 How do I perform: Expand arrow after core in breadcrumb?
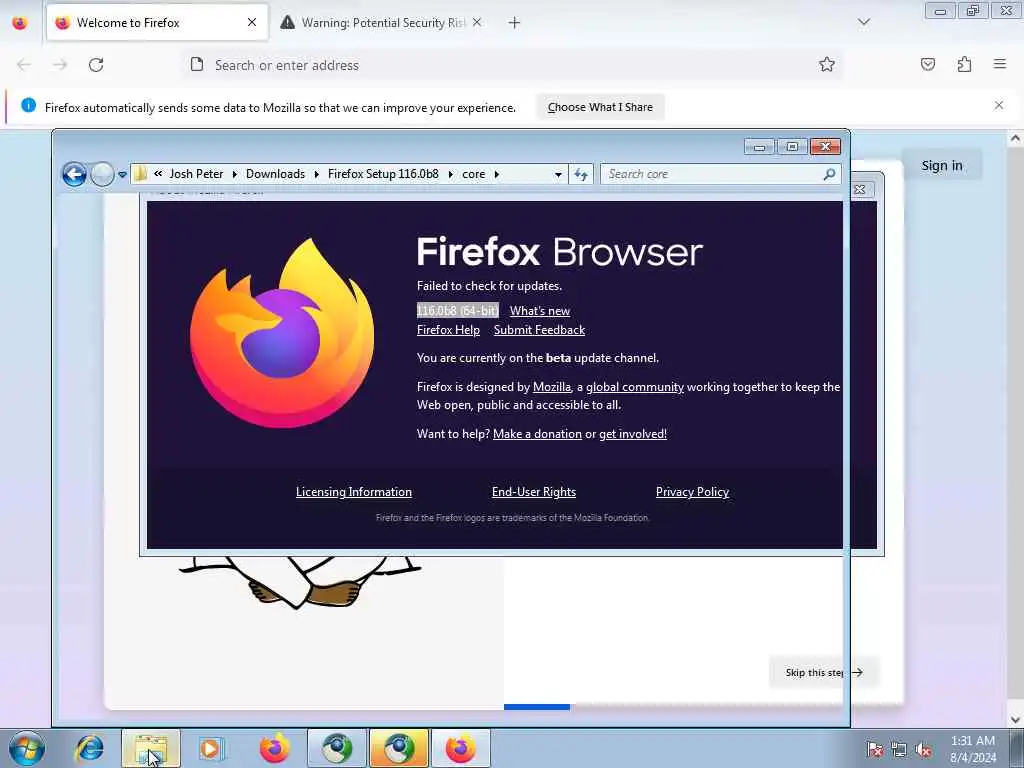click(x=497, y=174)
